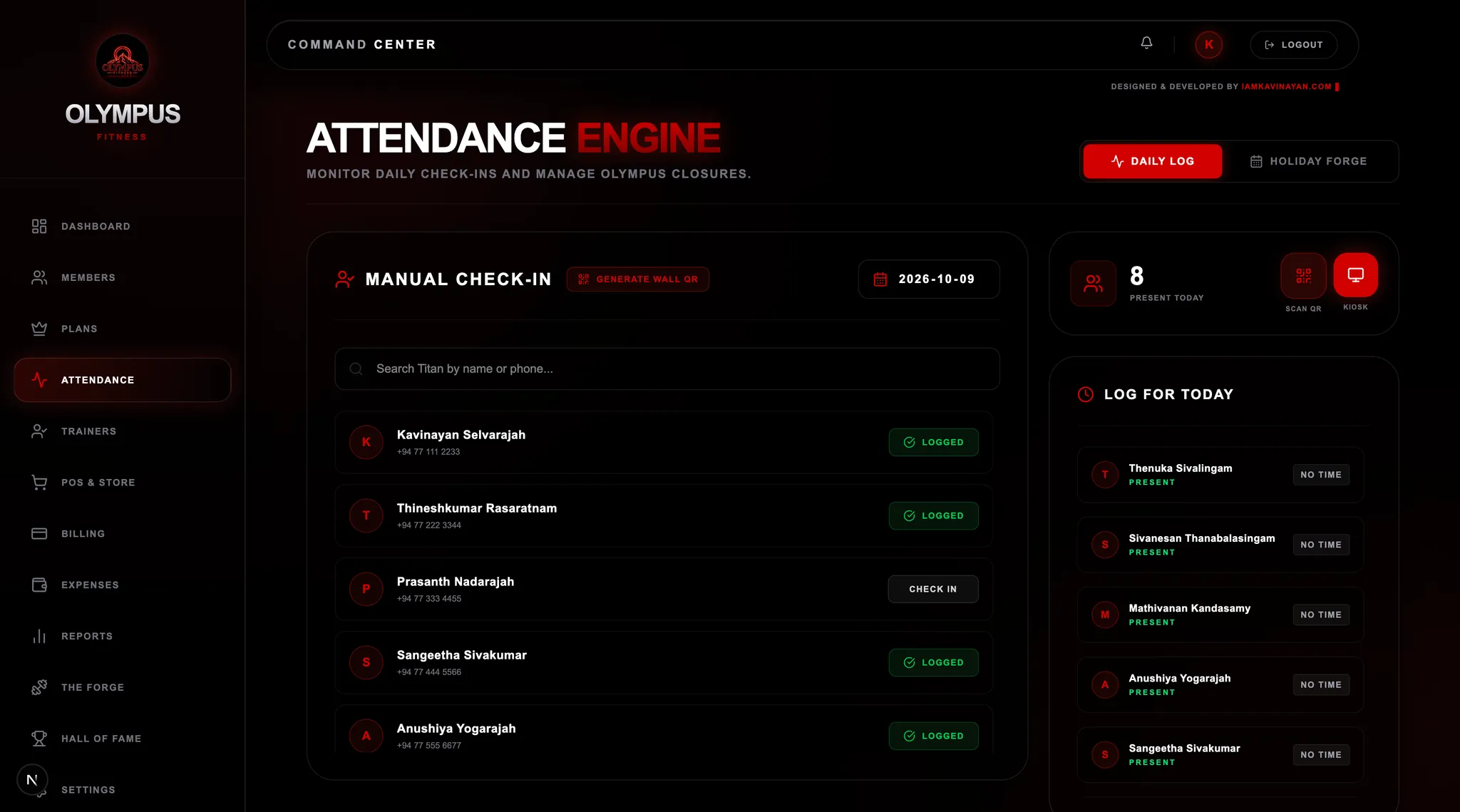Click No Time badge for log entry Sangeetha Sivakumar

pos(1321,754)
